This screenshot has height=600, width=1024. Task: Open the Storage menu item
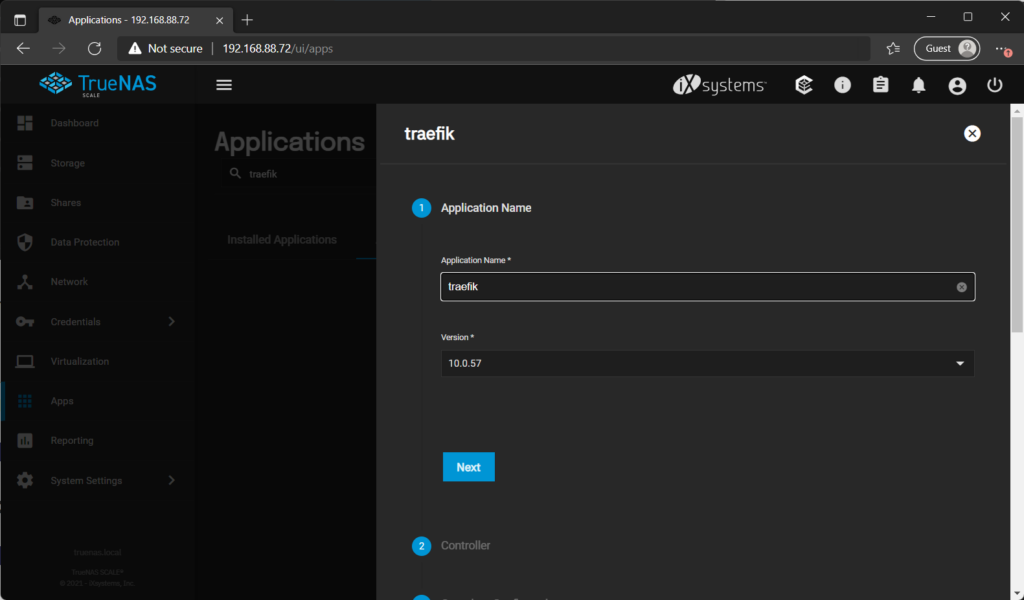[68, 163]
